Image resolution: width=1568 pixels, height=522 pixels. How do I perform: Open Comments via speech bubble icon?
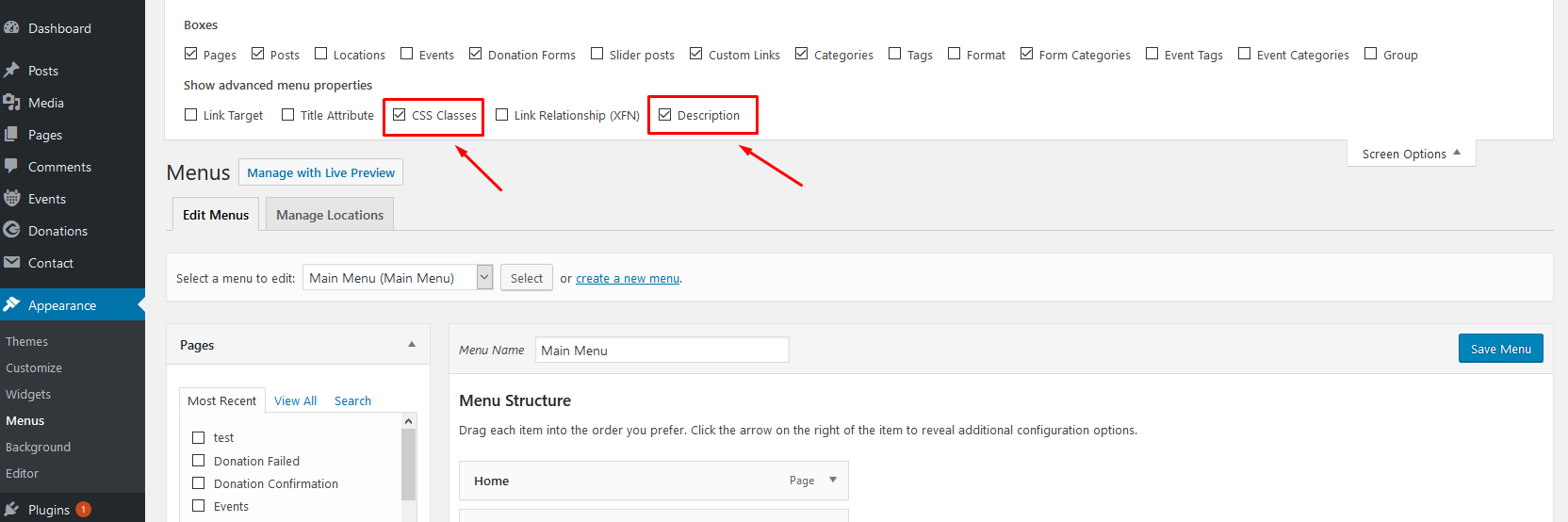tap(11, 167)
